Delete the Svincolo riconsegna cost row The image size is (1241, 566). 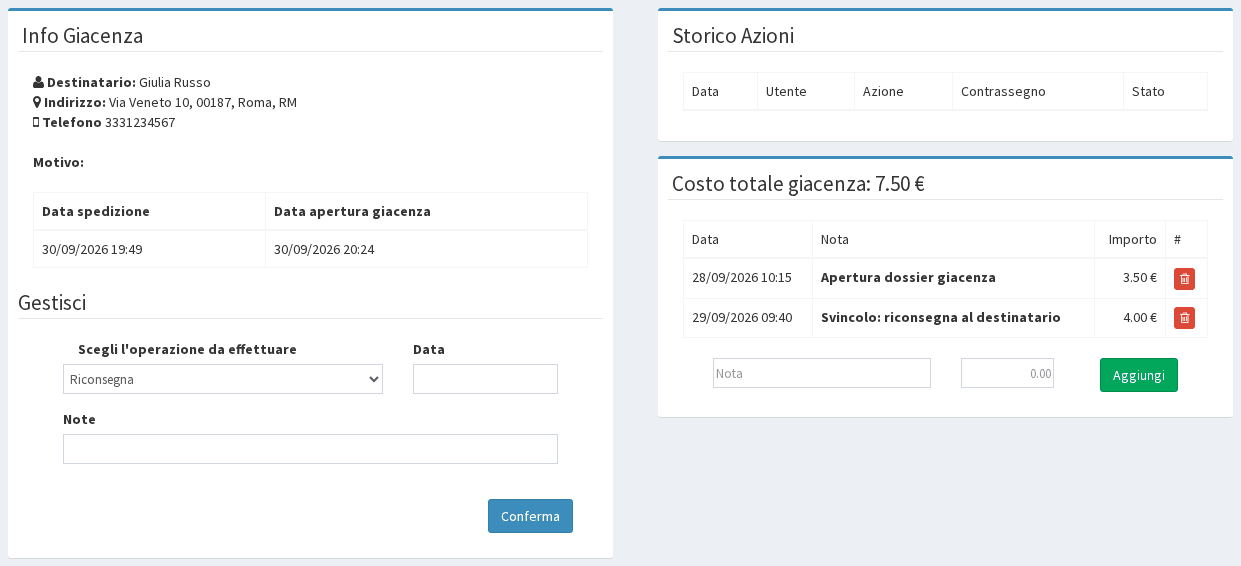[x=1184, y=318]
